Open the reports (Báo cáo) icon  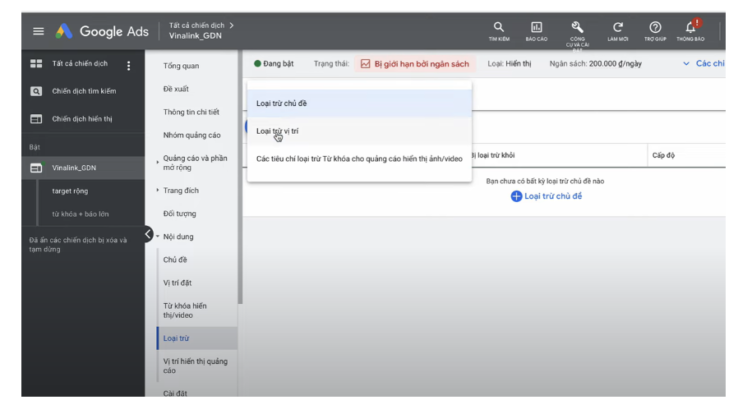coord(536,30)
